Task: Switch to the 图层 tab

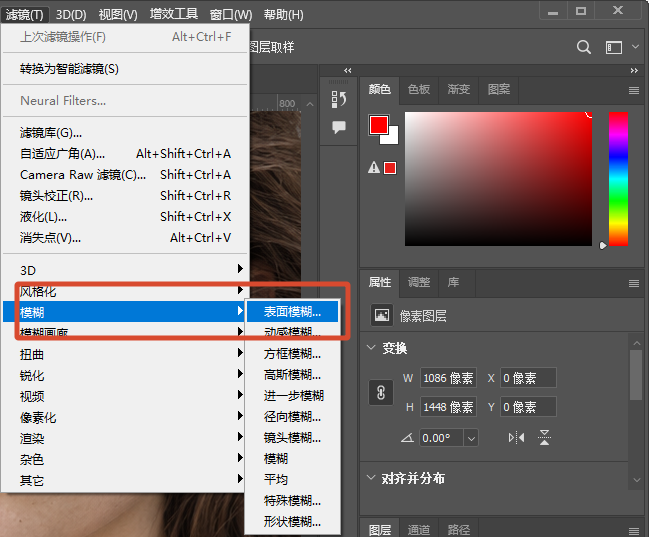Action: point(380,530)
